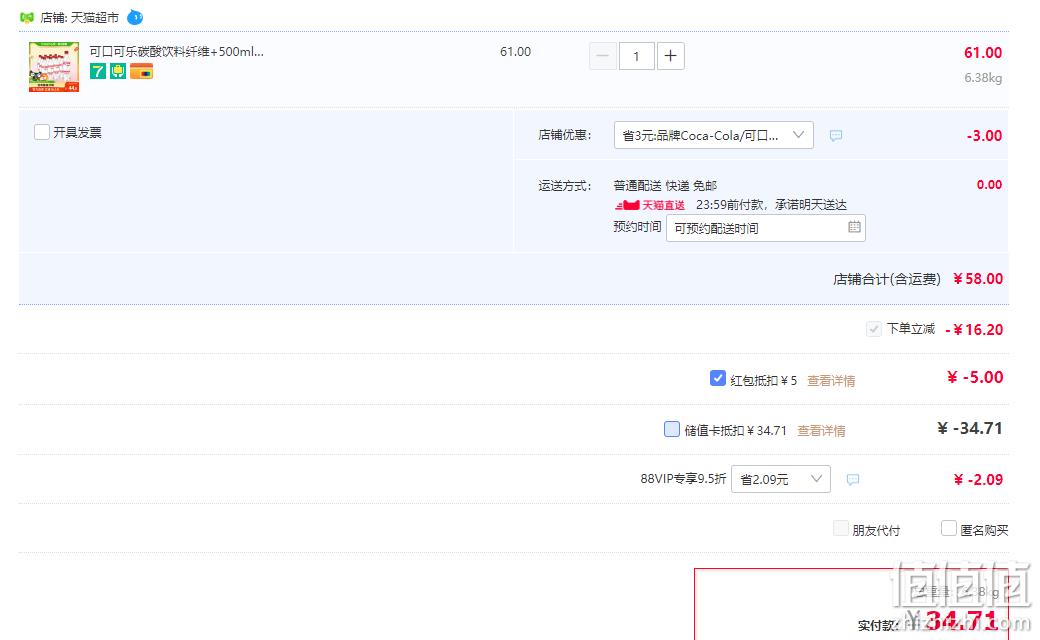
Task: Click the comment icon beside 88VIP discount
Action: coord(853,479)
